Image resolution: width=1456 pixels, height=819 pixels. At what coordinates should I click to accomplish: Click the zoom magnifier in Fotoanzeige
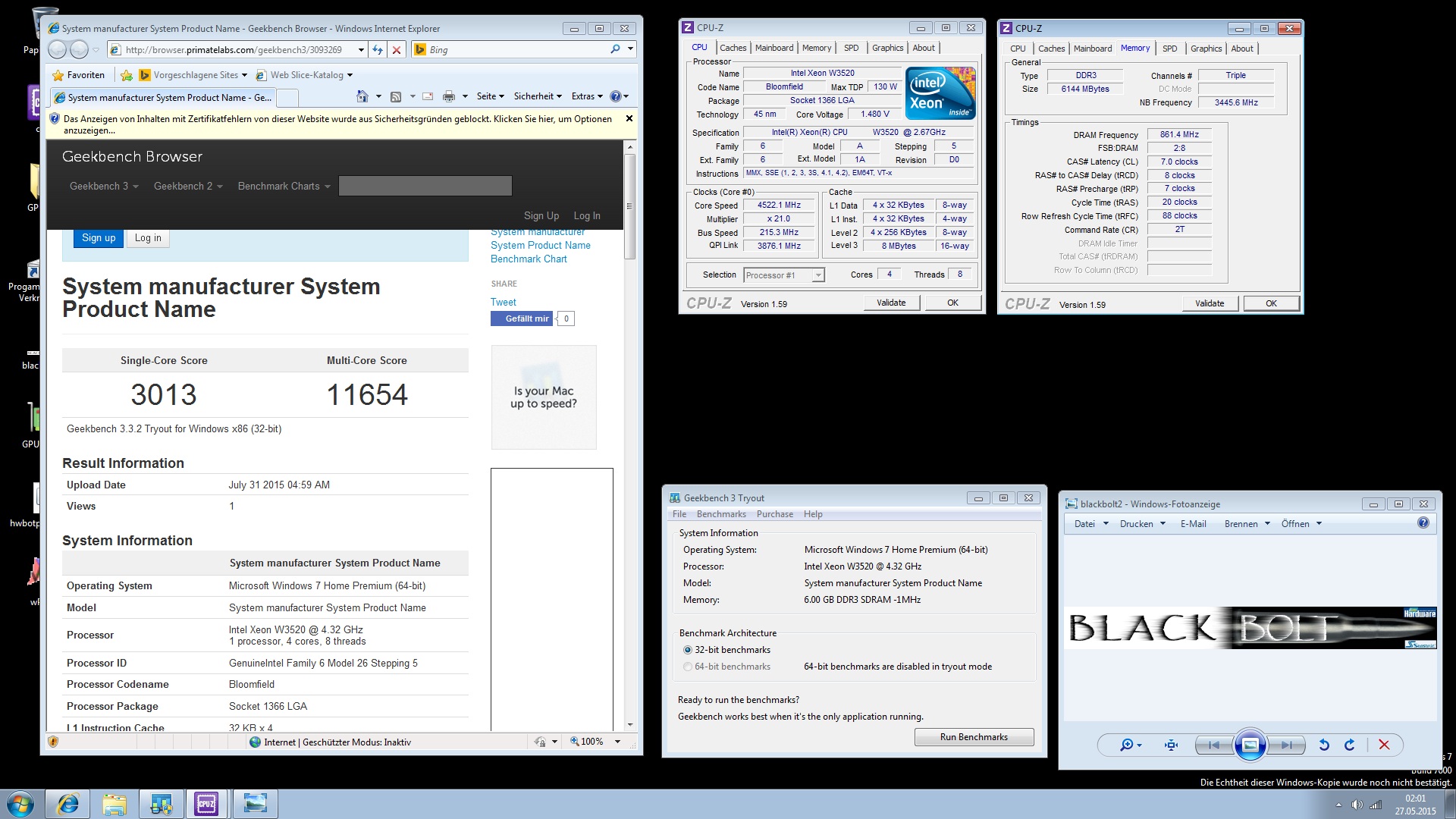pos(1127,745)
